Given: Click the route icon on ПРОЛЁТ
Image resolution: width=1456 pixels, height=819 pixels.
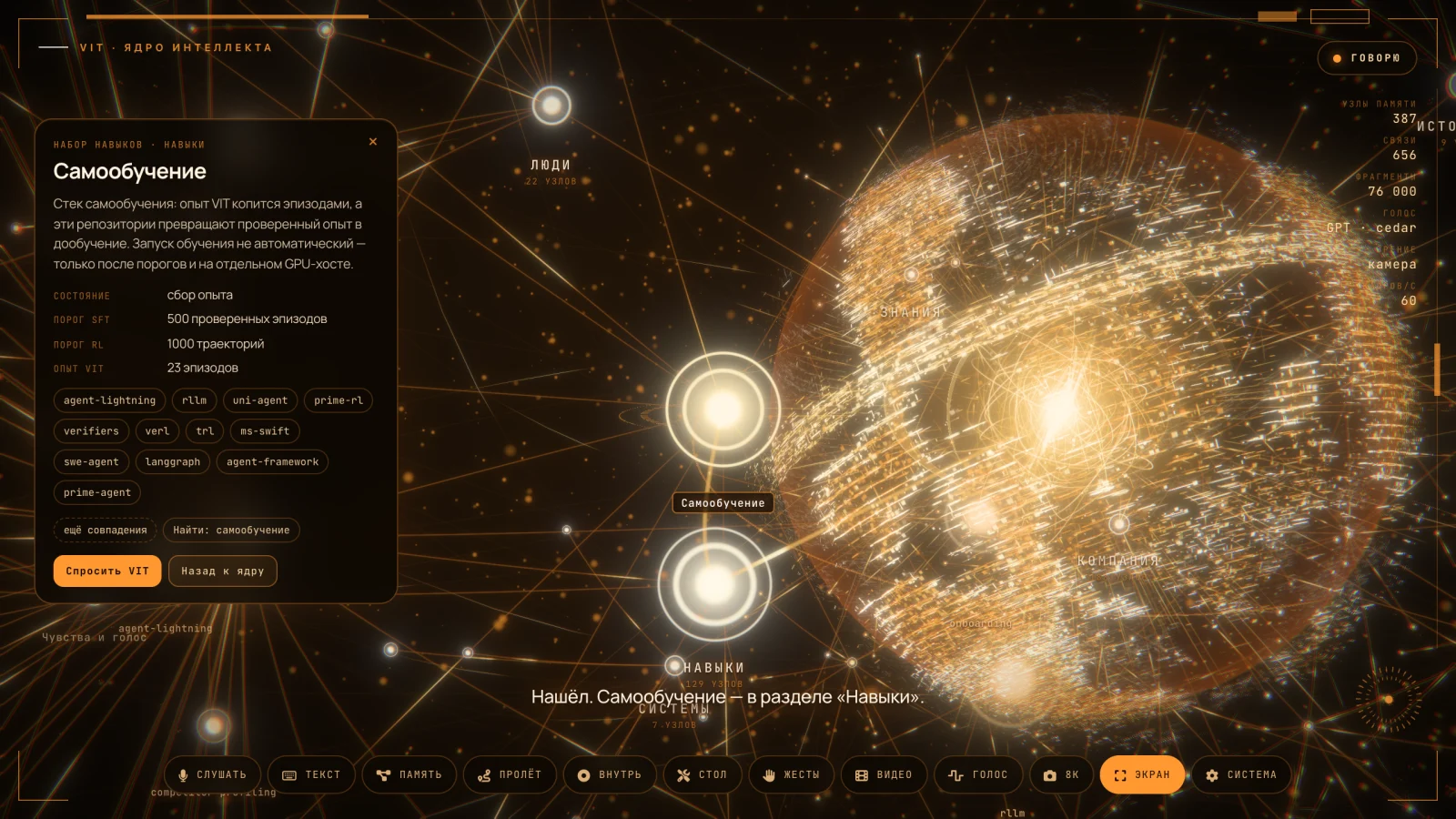Looking at the screenshot, I should pos(484,775).
